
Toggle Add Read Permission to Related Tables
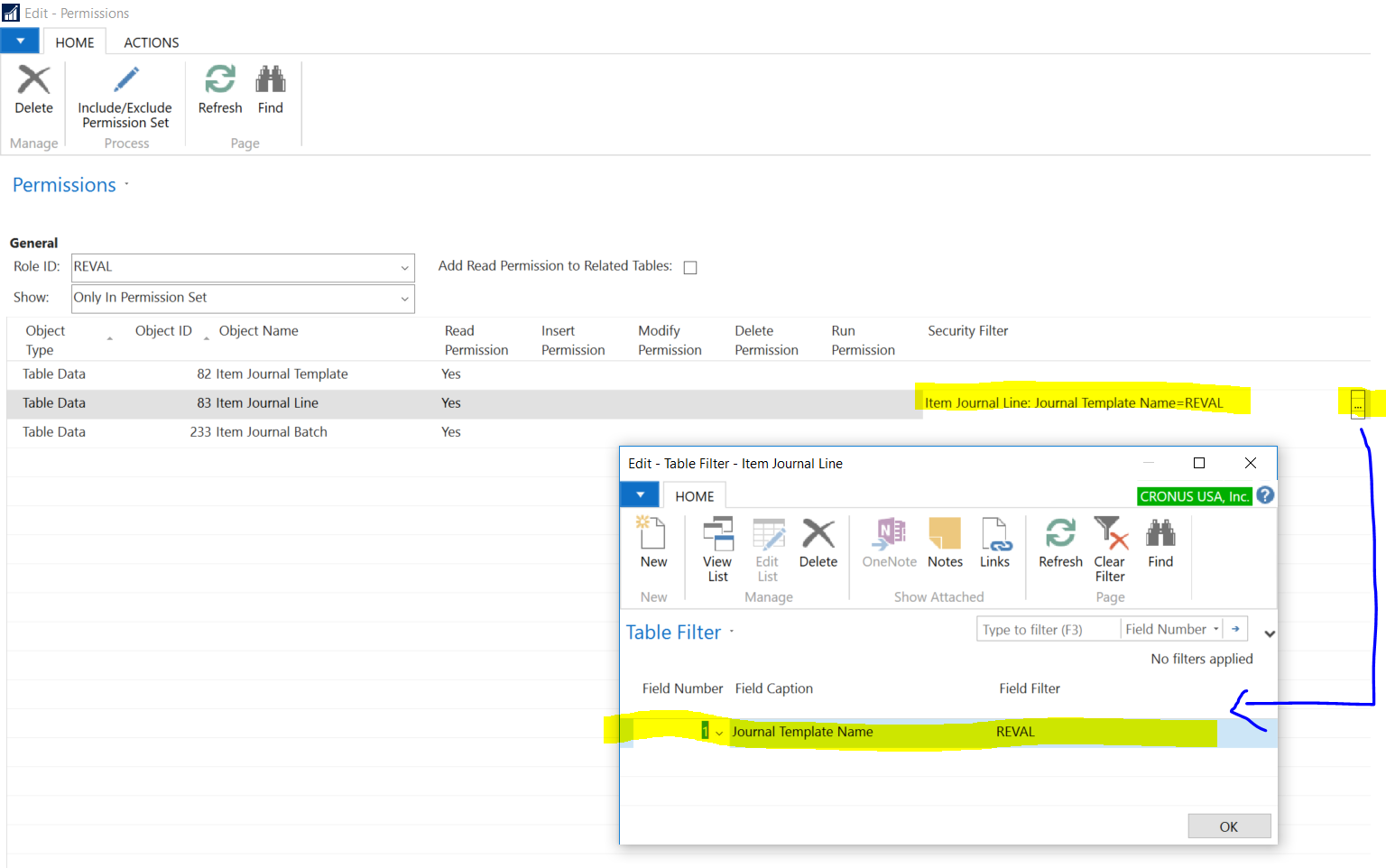click(690, 267)
